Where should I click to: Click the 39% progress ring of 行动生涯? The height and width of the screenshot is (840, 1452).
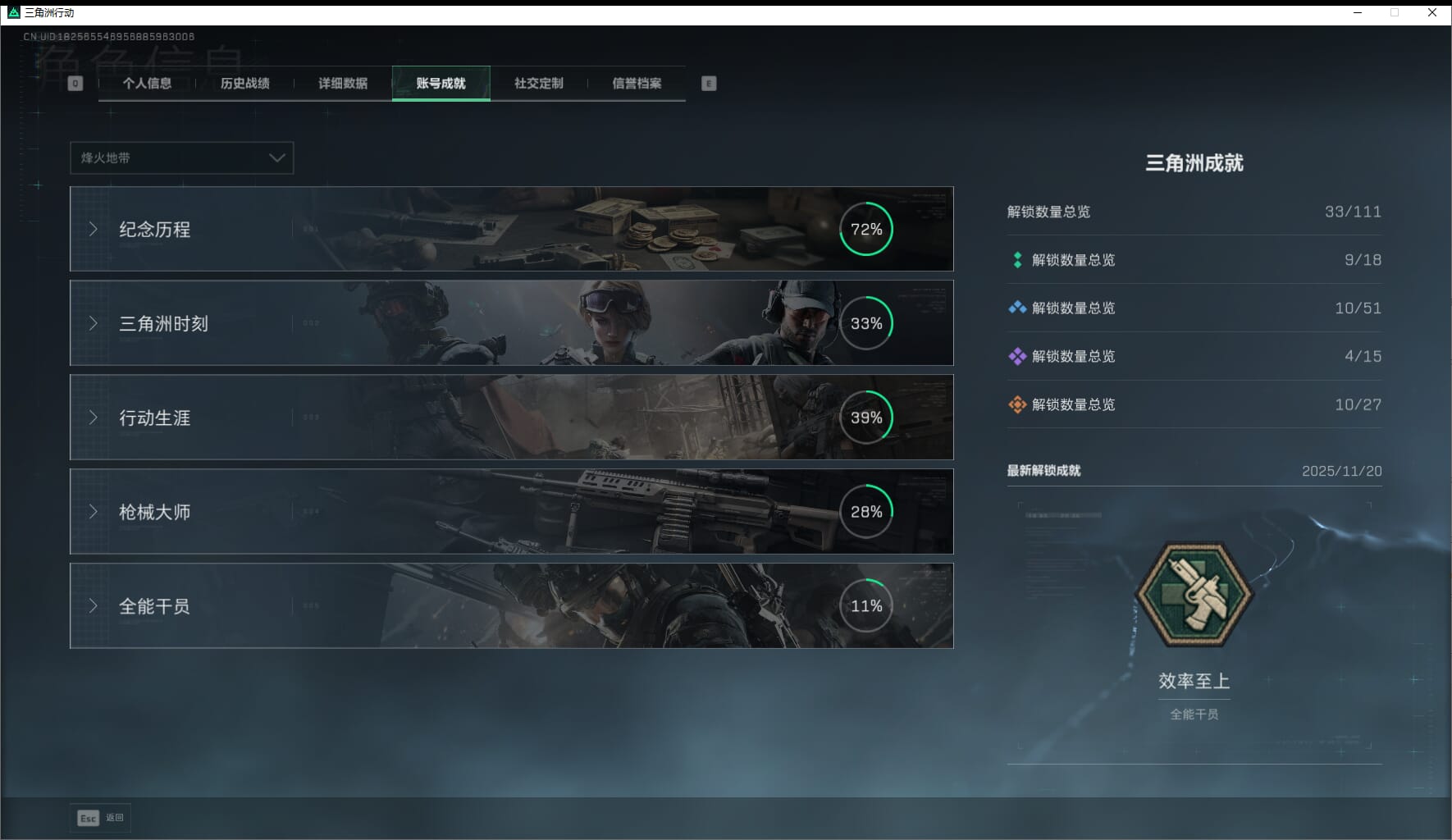coord(866,418)
